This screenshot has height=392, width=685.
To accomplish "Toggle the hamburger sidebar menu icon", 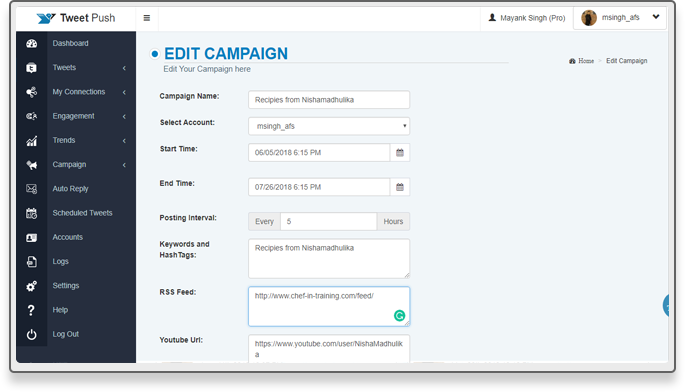I will click(147, 18).
